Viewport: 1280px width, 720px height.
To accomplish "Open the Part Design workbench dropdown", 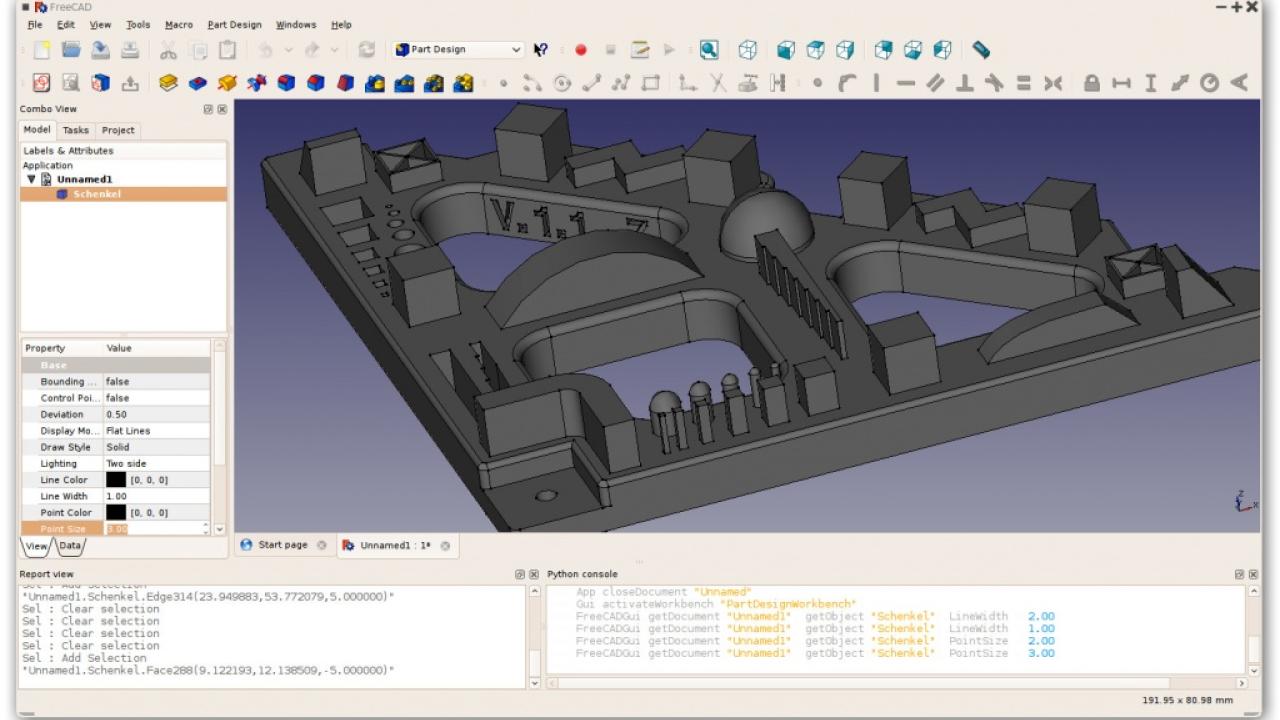I will [x=516, y=50].
